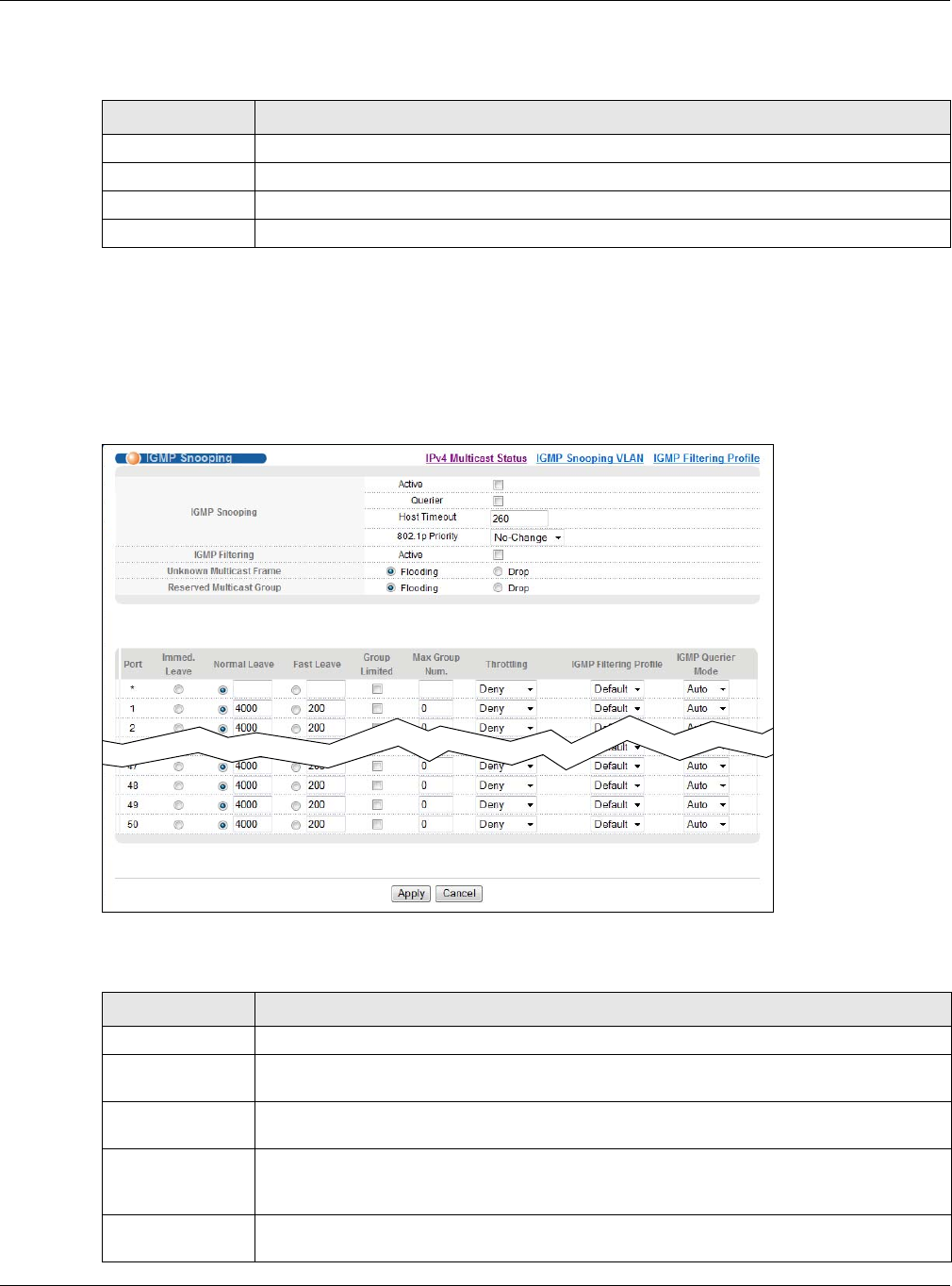
Task: Open the IGMP Snooping VLAN link
Action: (590, 458)
